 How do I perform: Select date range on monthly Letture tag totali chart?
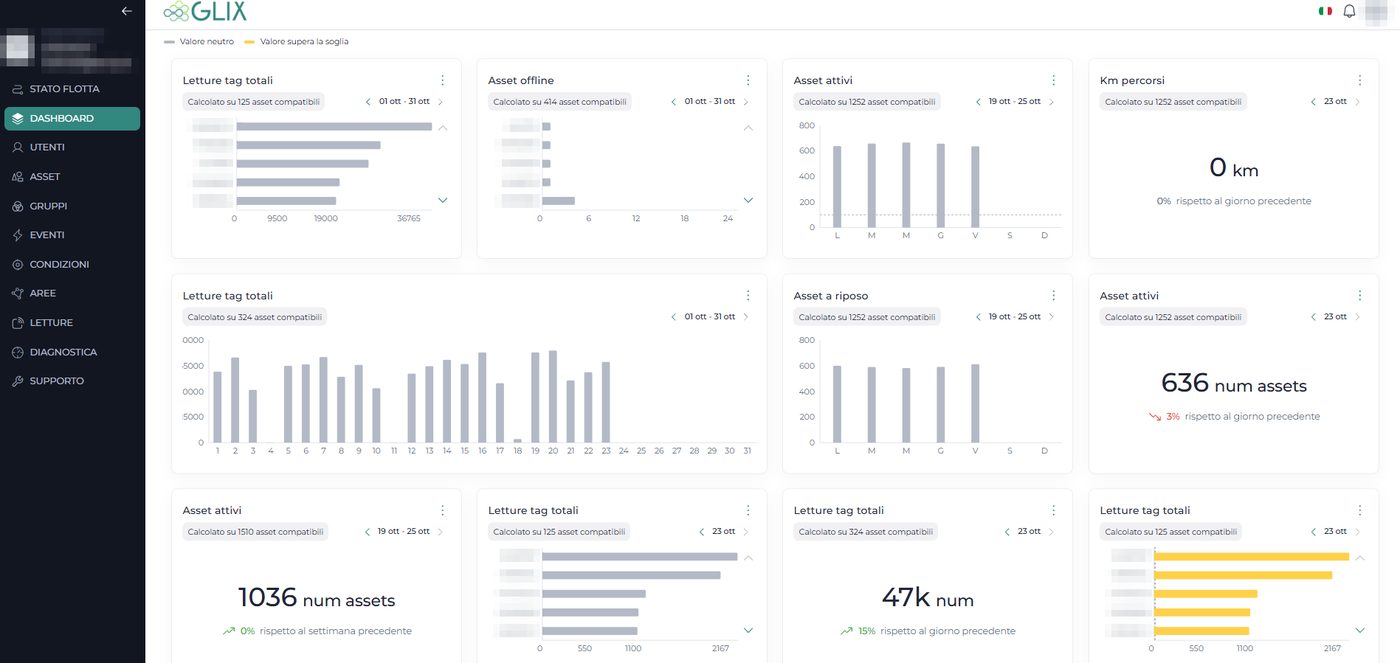point(710,316)
